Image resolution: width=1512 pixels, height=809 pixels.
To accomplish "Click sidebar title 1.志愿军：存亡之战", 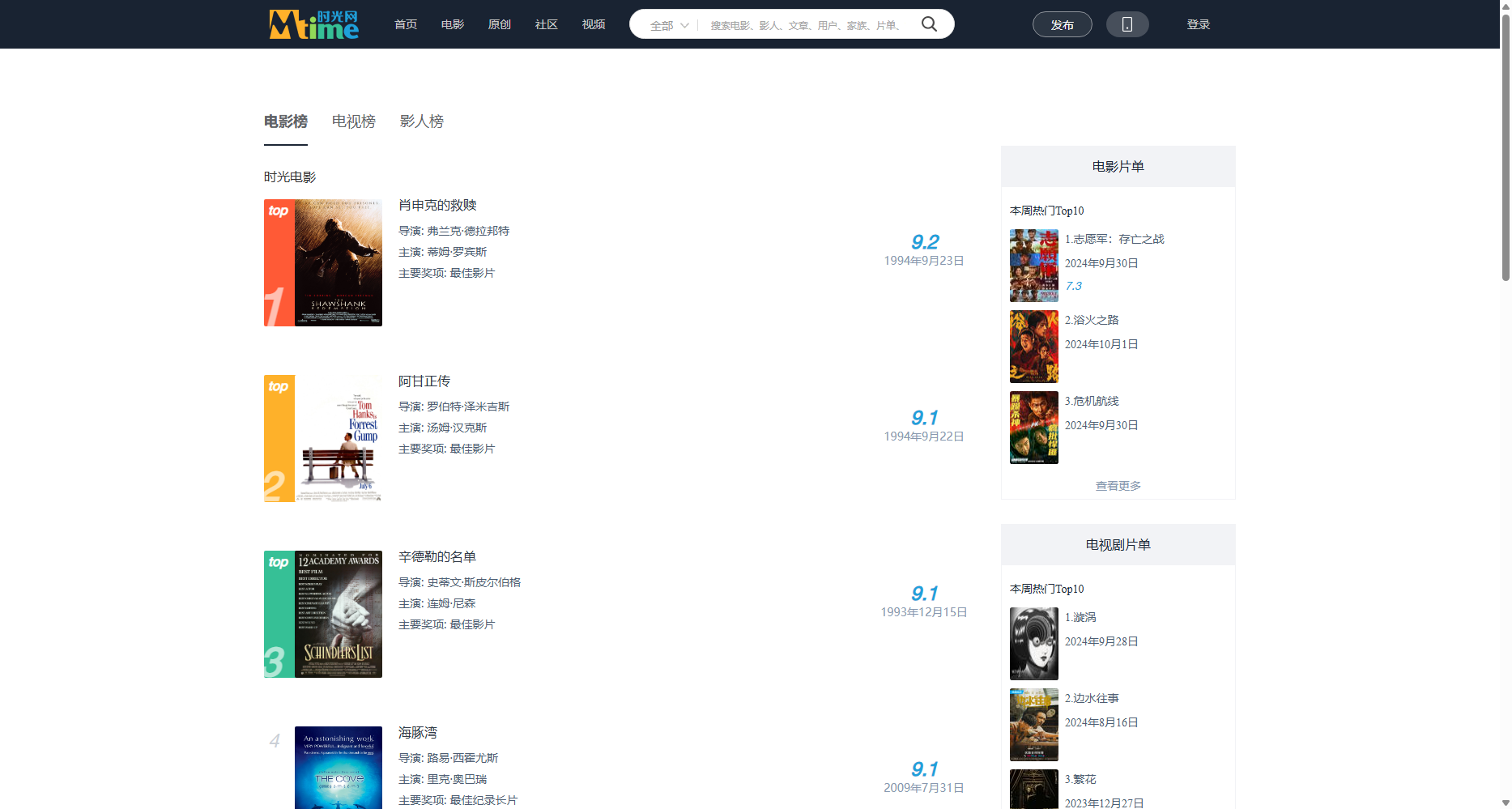I will point(1114,239).
